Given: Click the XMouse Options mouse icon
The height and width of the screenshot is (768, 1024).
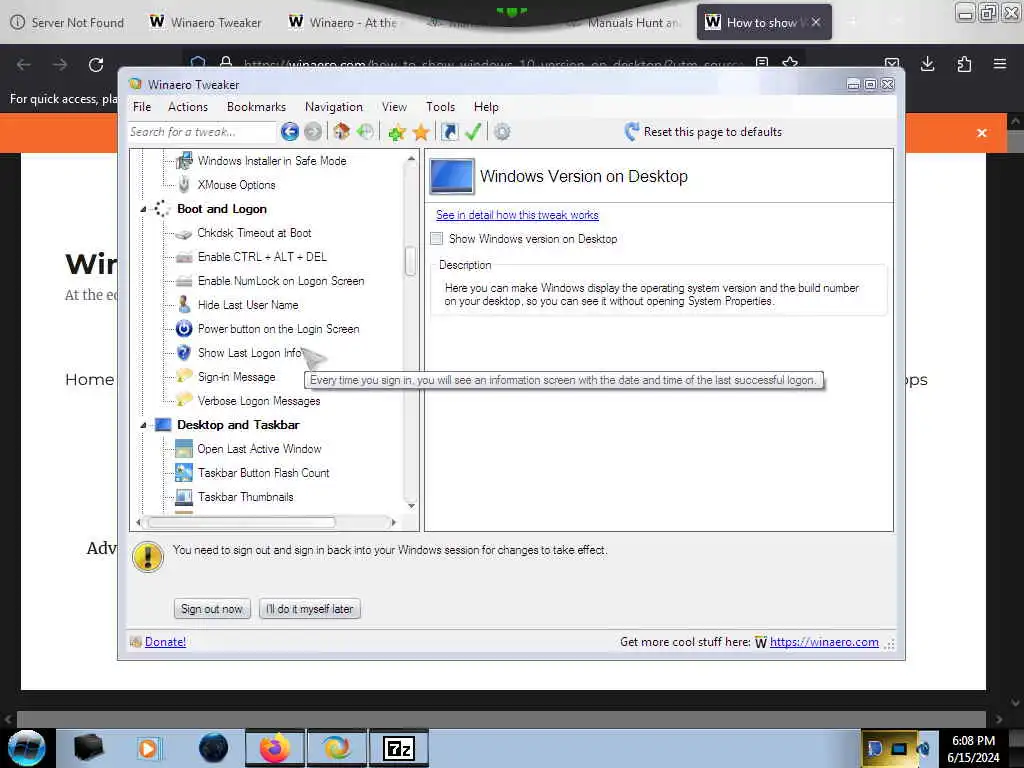Looking at the screenshot, I should click(x=184, y=185).
